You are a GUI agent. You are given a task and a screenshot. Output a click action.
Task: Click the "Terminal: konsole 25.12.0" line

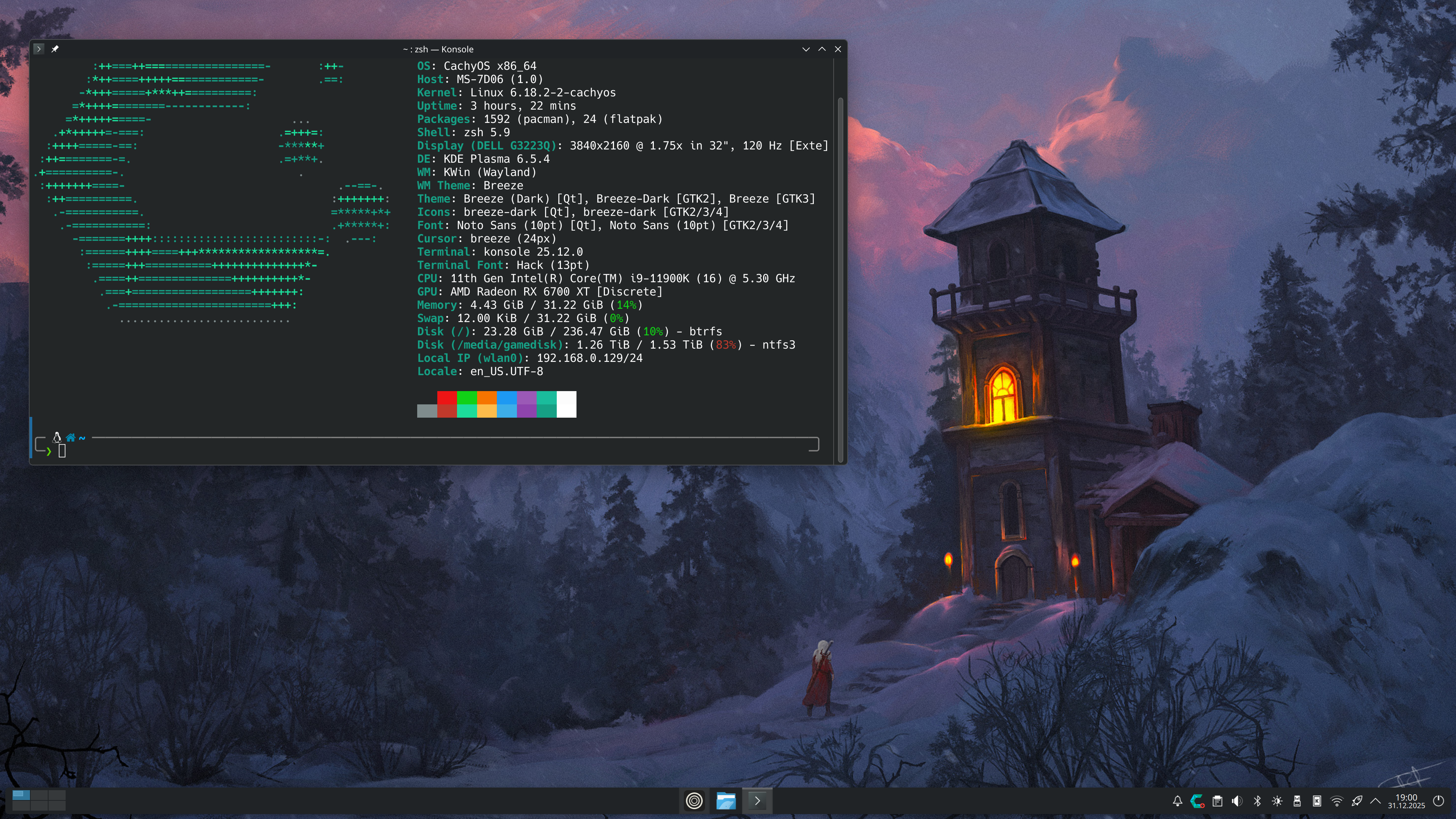click(500, 252)
